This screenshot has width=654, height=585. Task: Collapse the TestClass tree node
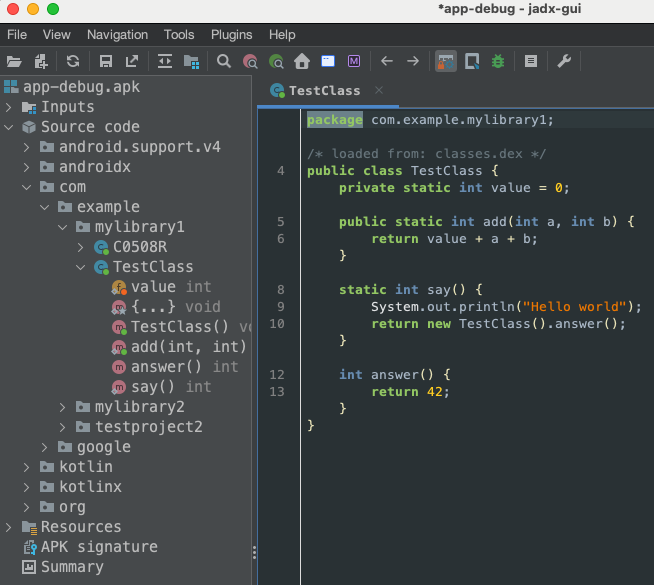point(80,267)
